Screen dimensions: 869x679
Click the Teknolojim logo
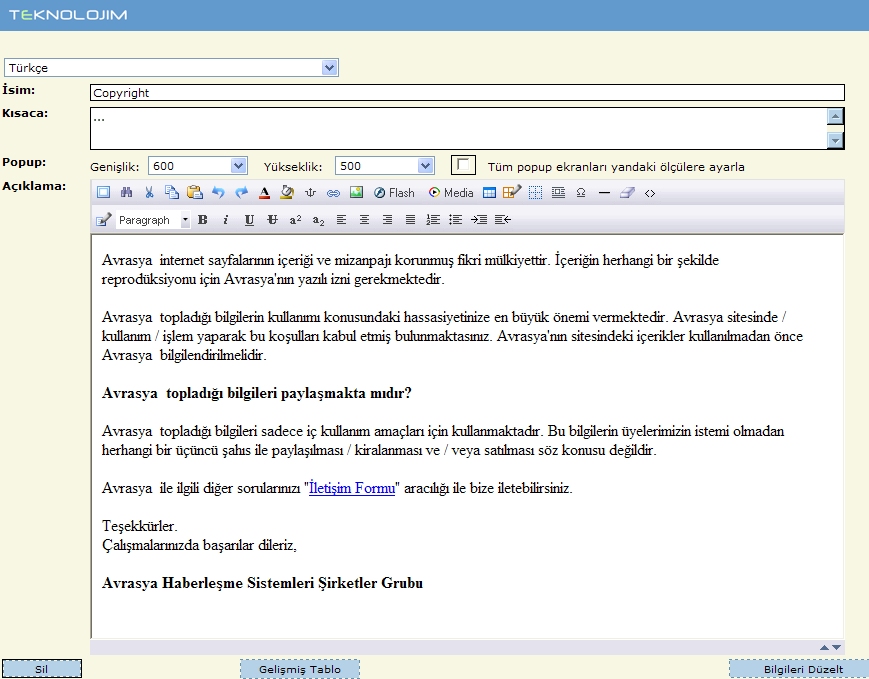tap(68, 15)
